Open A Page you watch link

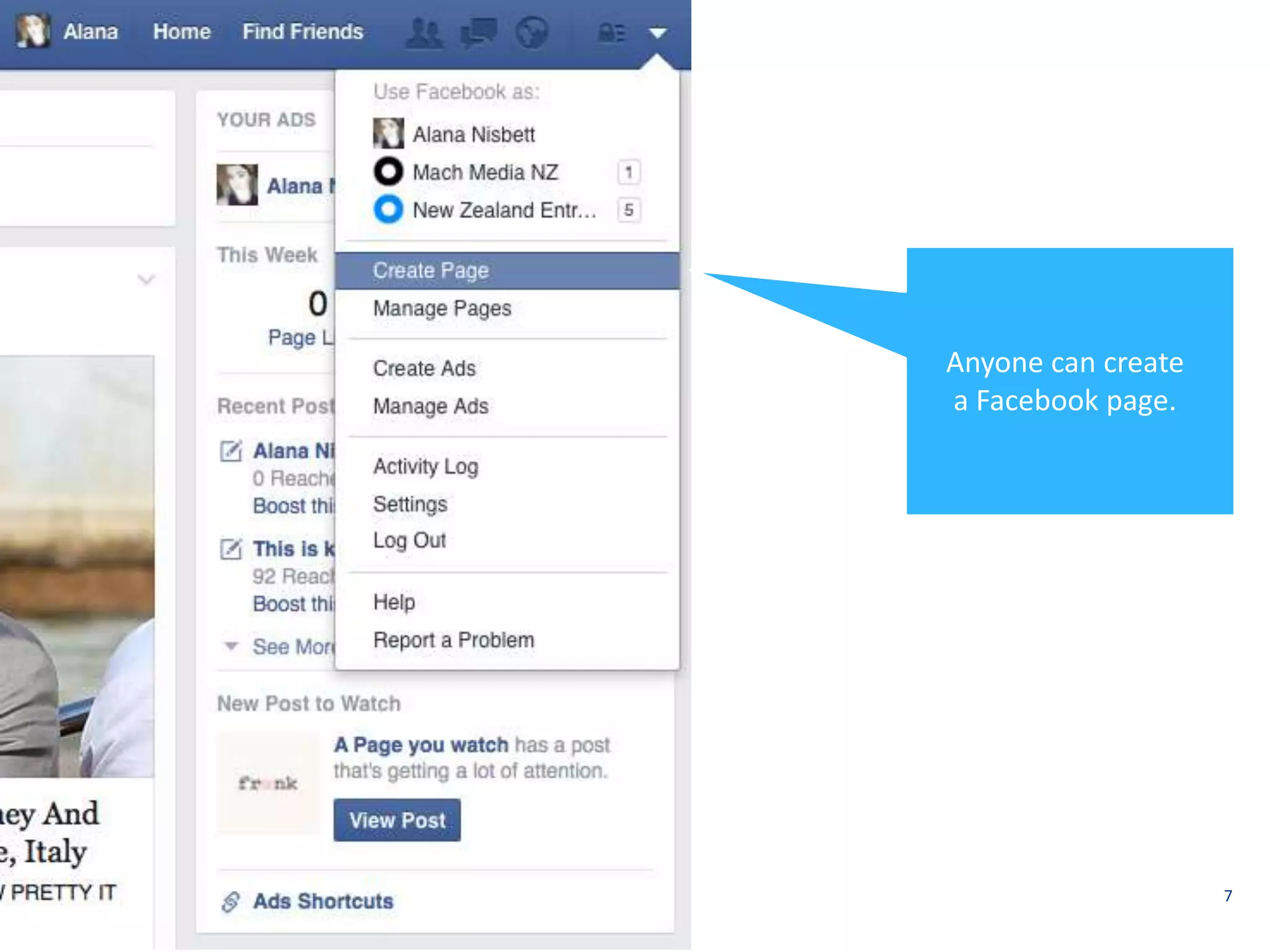421,744
